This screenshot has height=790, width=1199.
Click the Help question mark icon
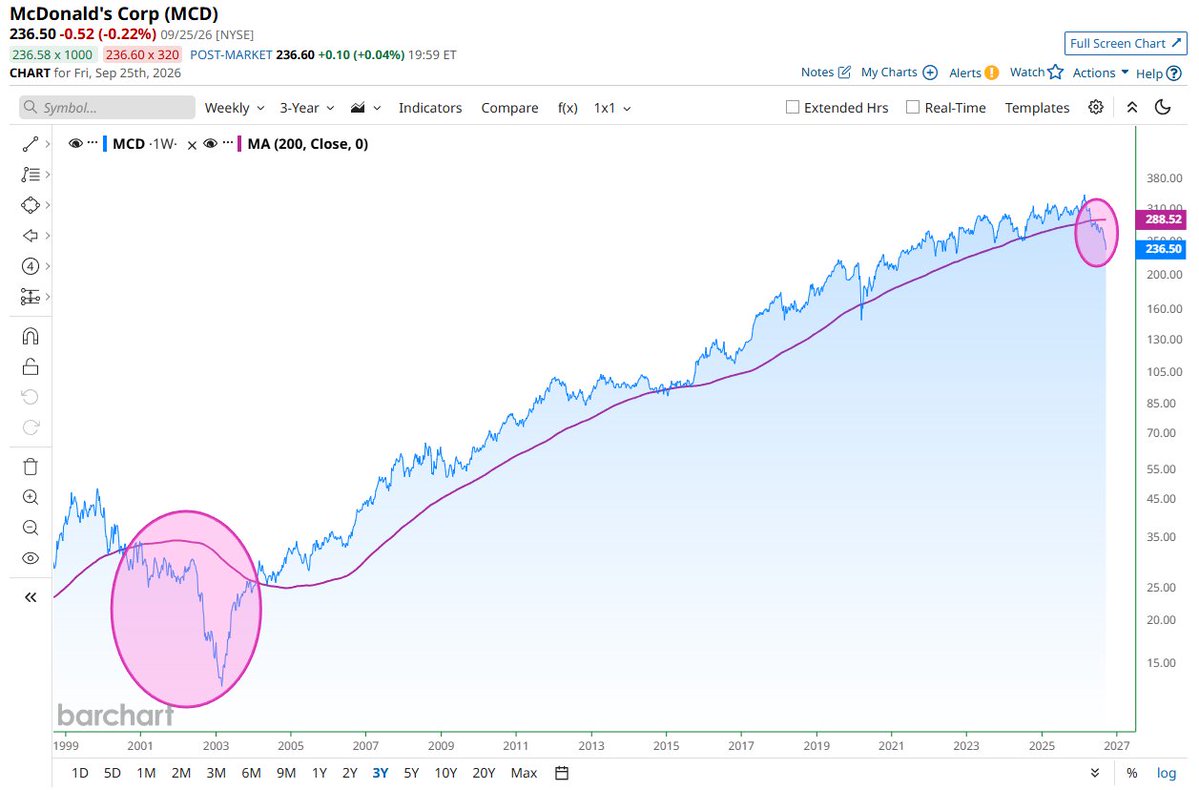(x=1174, y=73)
